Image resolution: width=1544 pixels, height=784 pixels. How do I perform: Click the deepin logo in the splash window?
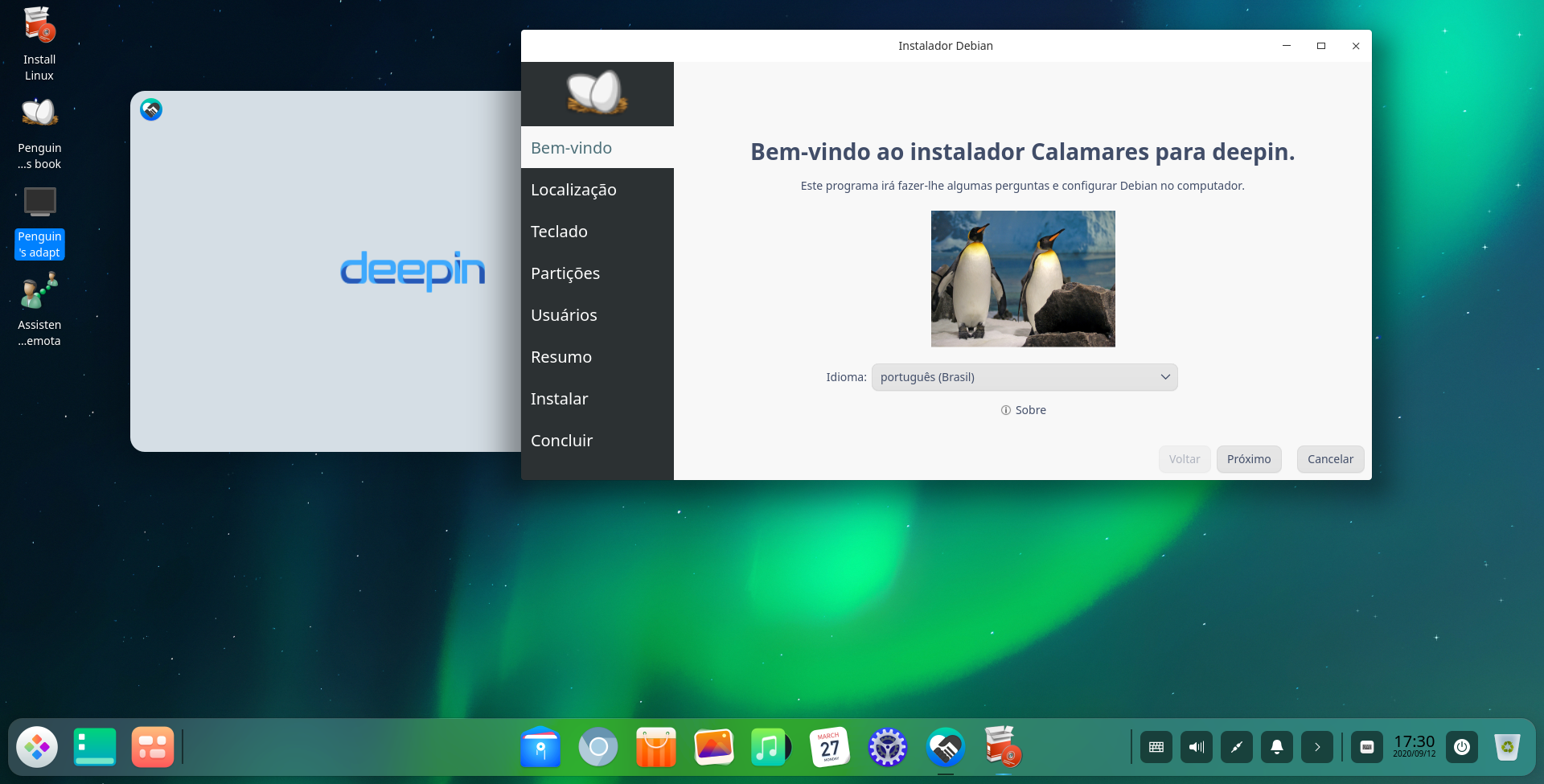(413, 270)
